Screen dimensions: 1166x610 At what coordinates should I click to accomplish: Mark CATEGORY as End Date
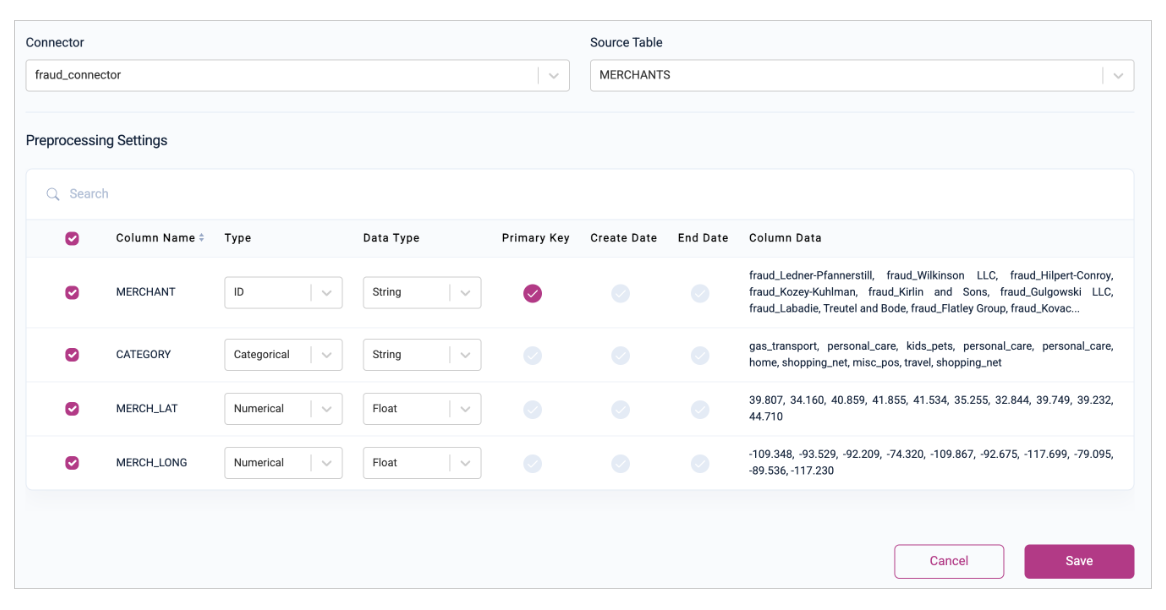click(700, 356)
